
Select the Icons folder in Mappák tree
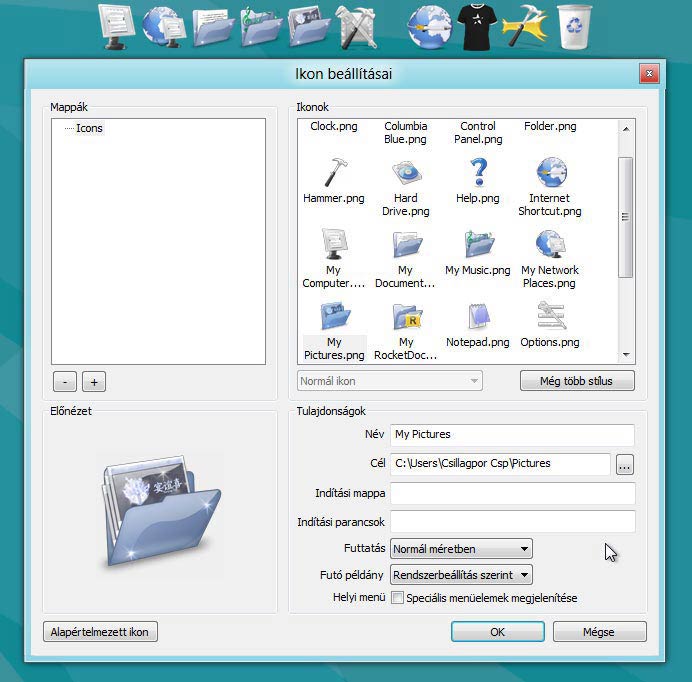pos(89,128)
